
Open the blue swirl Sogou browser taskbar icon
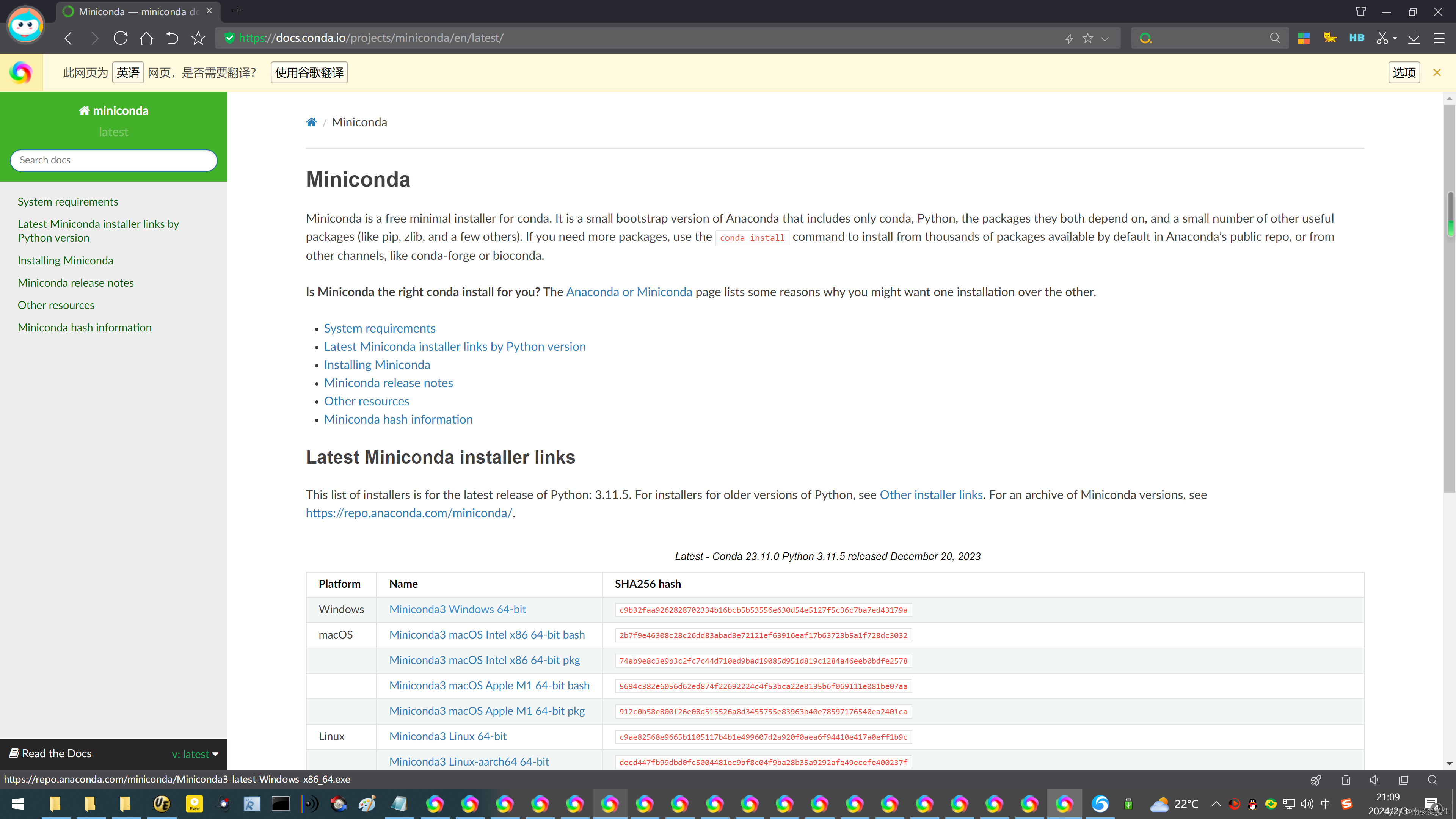point(1100,804)
